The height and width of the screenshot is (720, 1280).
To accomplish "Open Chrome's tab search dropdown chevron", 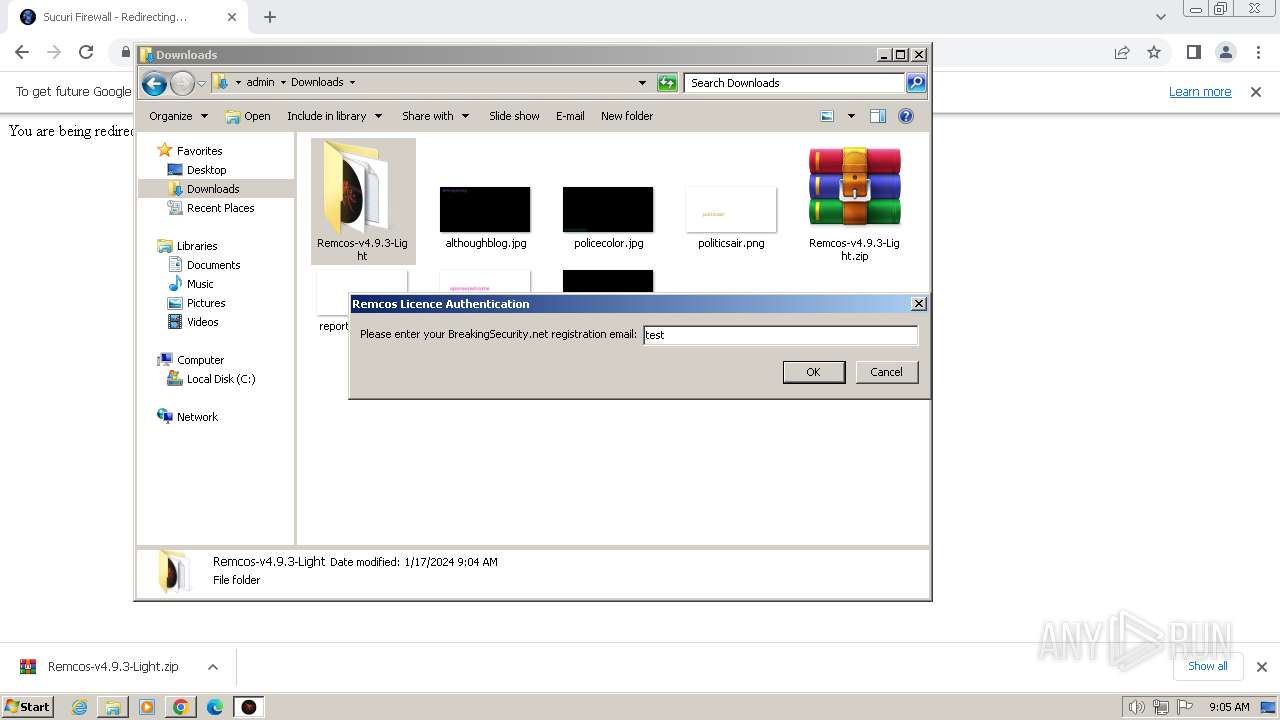I will click(1160, 17).
